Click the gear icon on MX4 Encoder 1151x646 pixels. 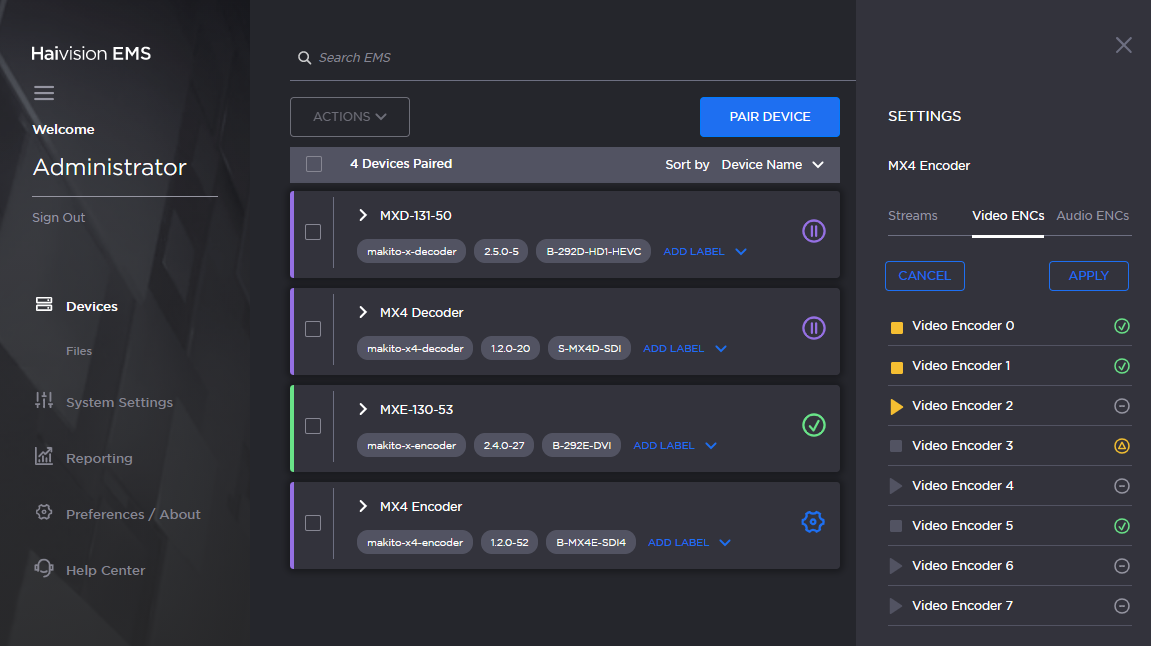[x=813, y=521]
